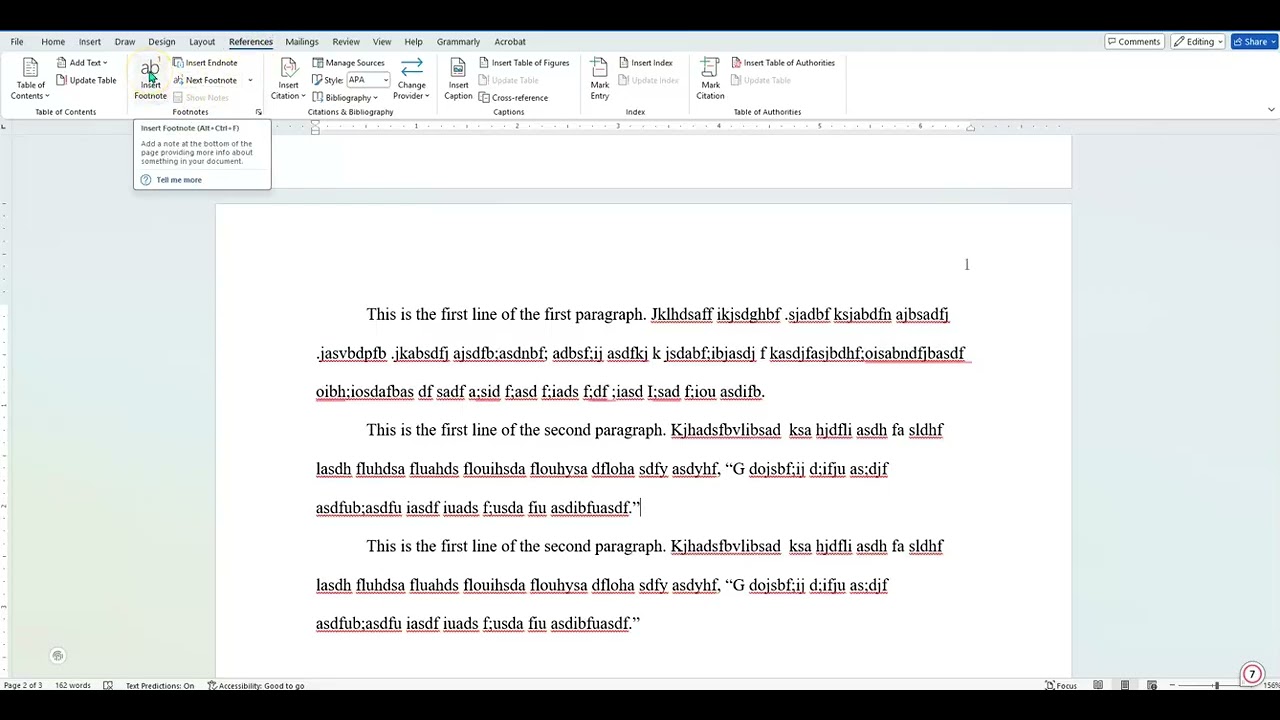Toggle Text Predictions: On in status bar
1280x720 pixels.
pos(160,686)
